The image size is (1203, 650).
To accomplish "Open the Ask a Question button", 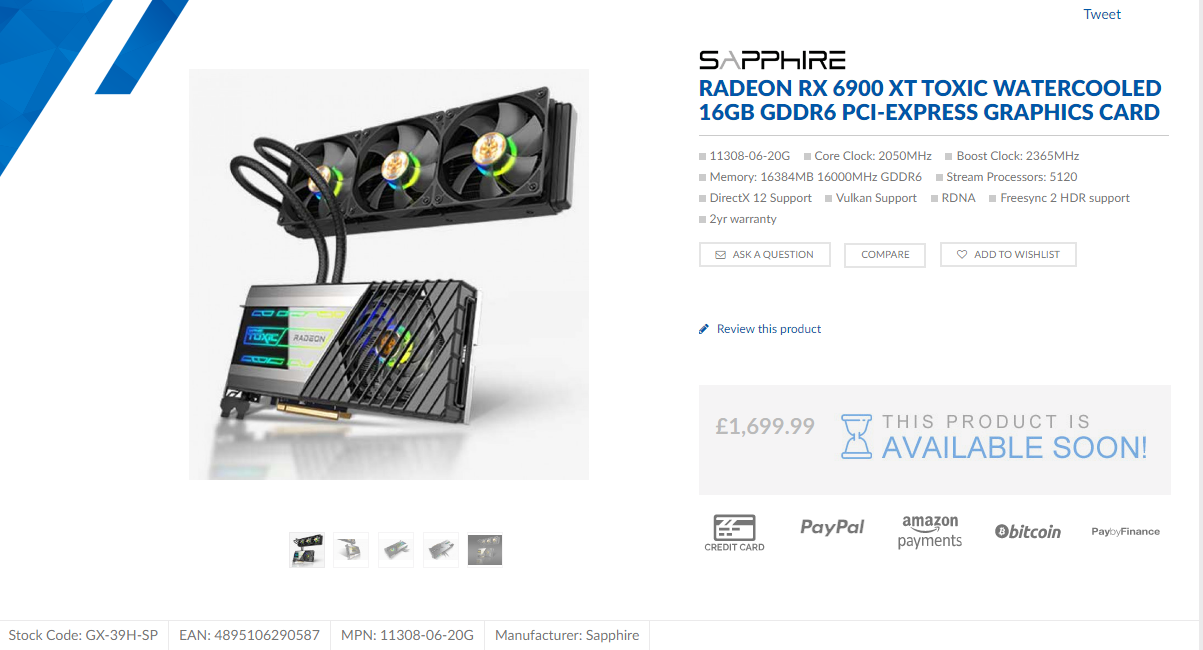I will [765, 255].
